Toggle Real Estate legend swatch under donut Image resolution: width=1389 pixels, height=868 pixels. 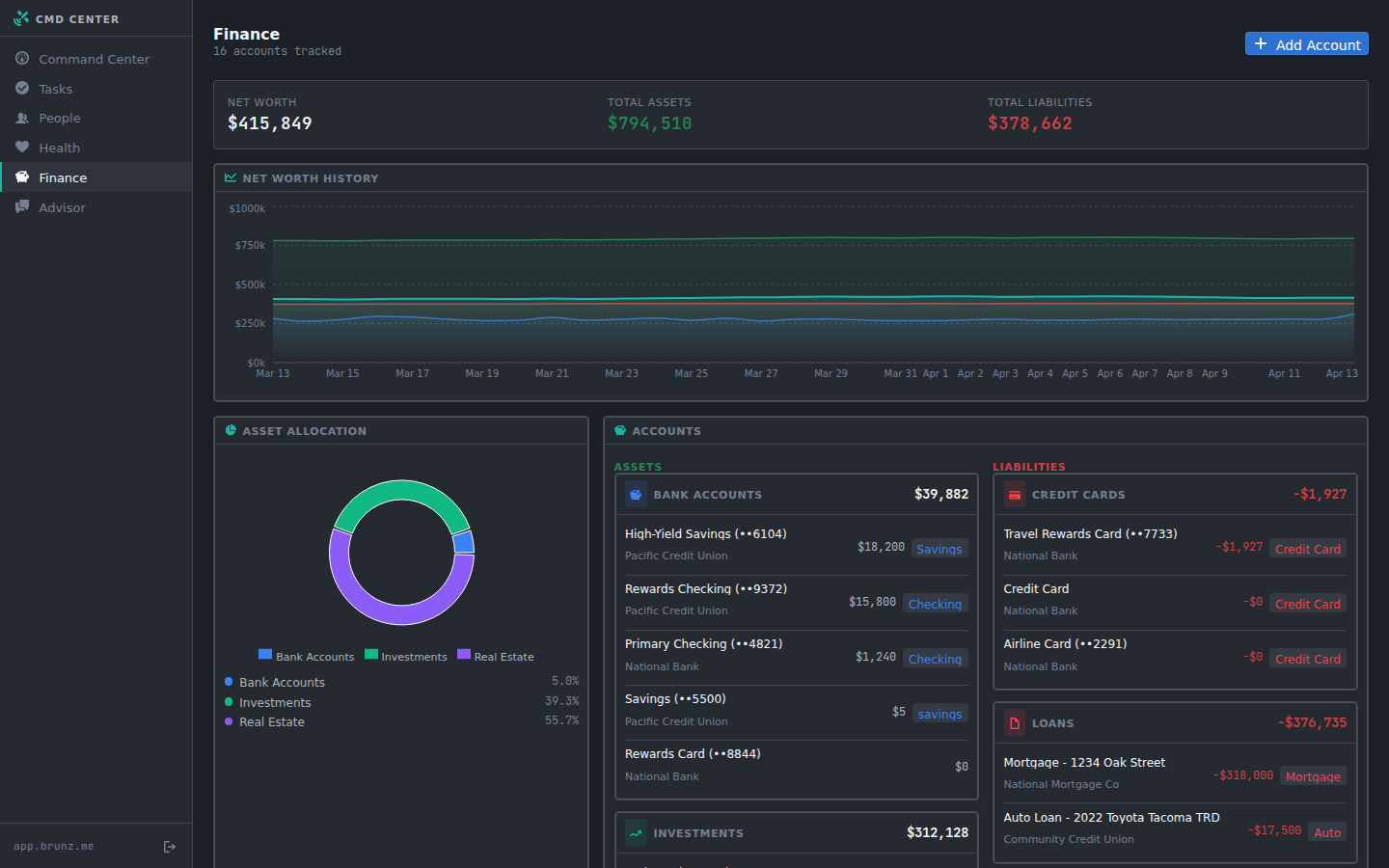click(464, 655)
